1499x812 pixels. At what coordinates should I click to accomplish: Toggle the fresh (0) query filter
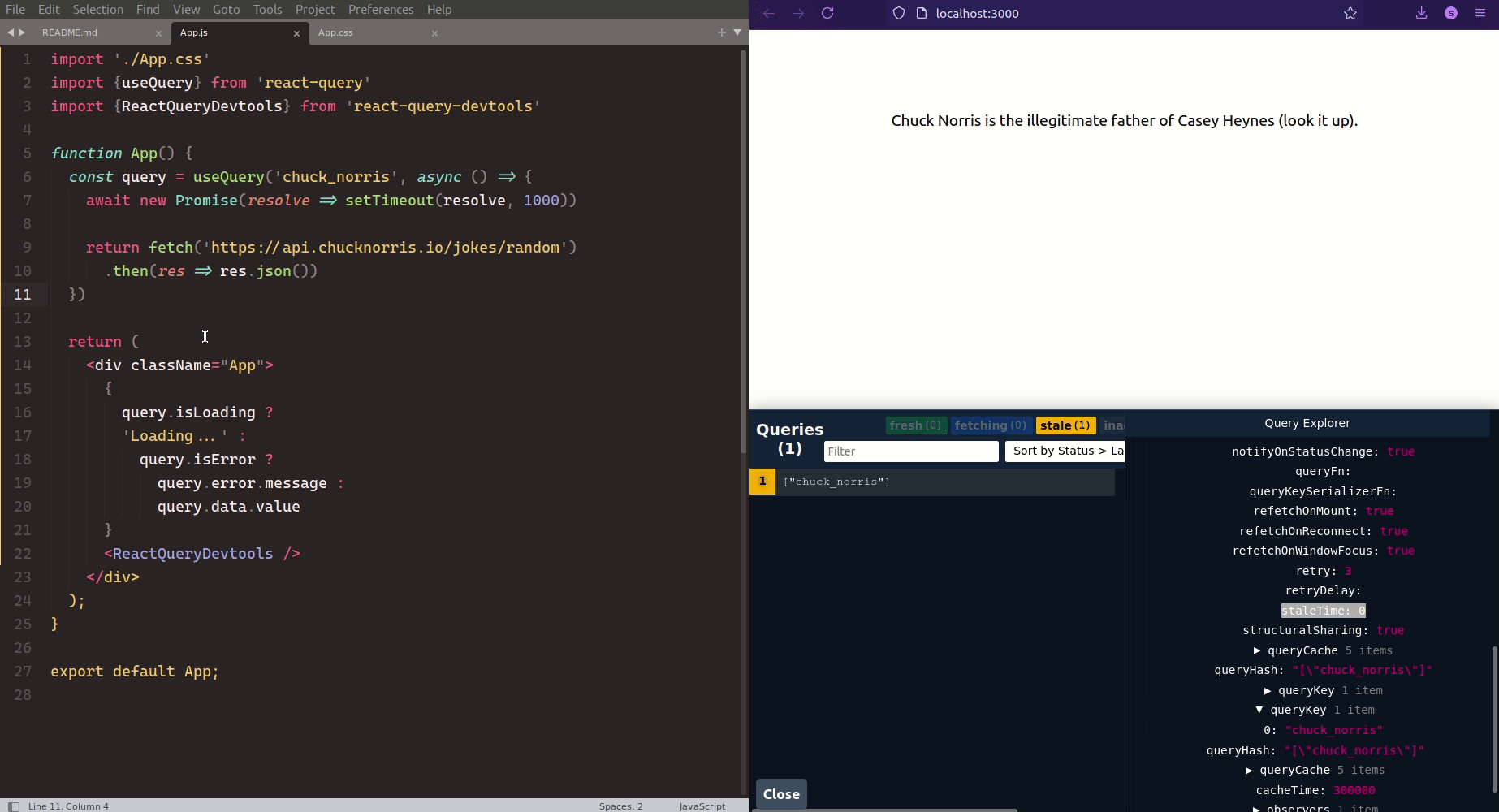[x=916, y=425]
